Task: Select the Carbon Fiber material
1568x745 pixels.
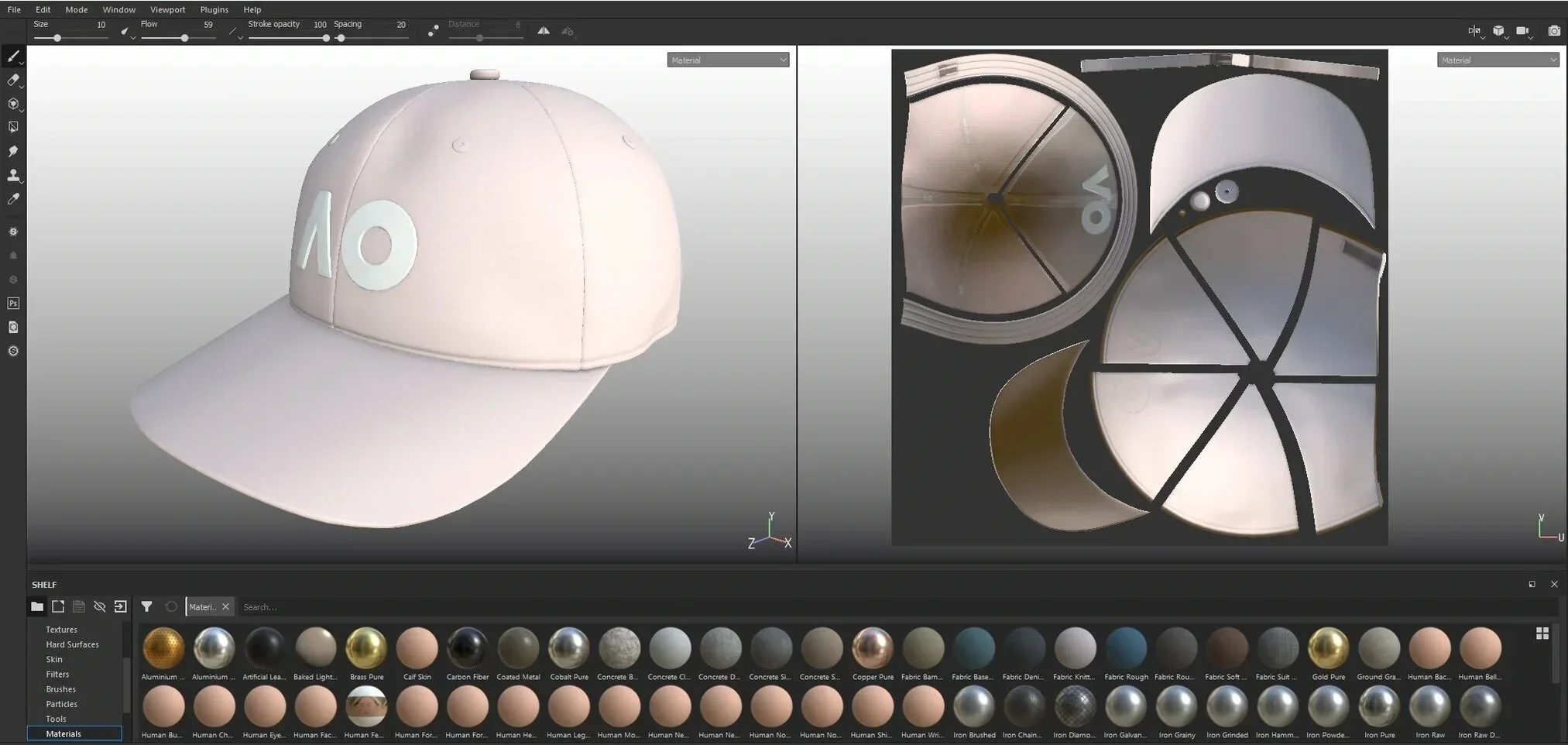Action: point(468,654)
